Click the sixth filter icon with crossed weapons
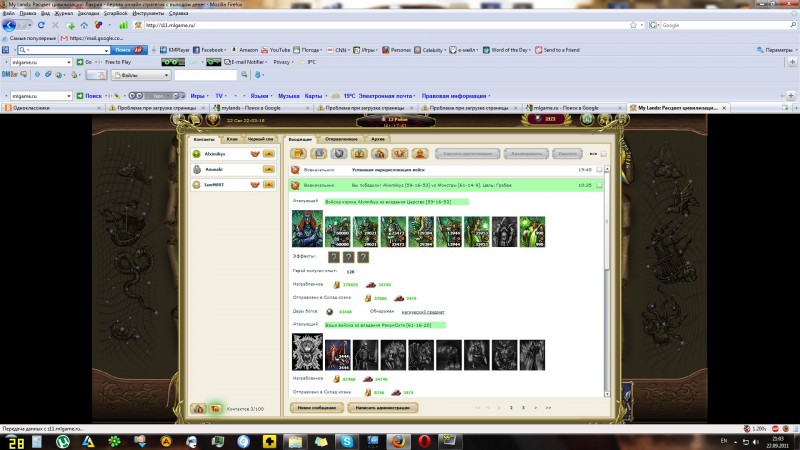The height and width of the screenshot is (450, 800). pos(399,153)
